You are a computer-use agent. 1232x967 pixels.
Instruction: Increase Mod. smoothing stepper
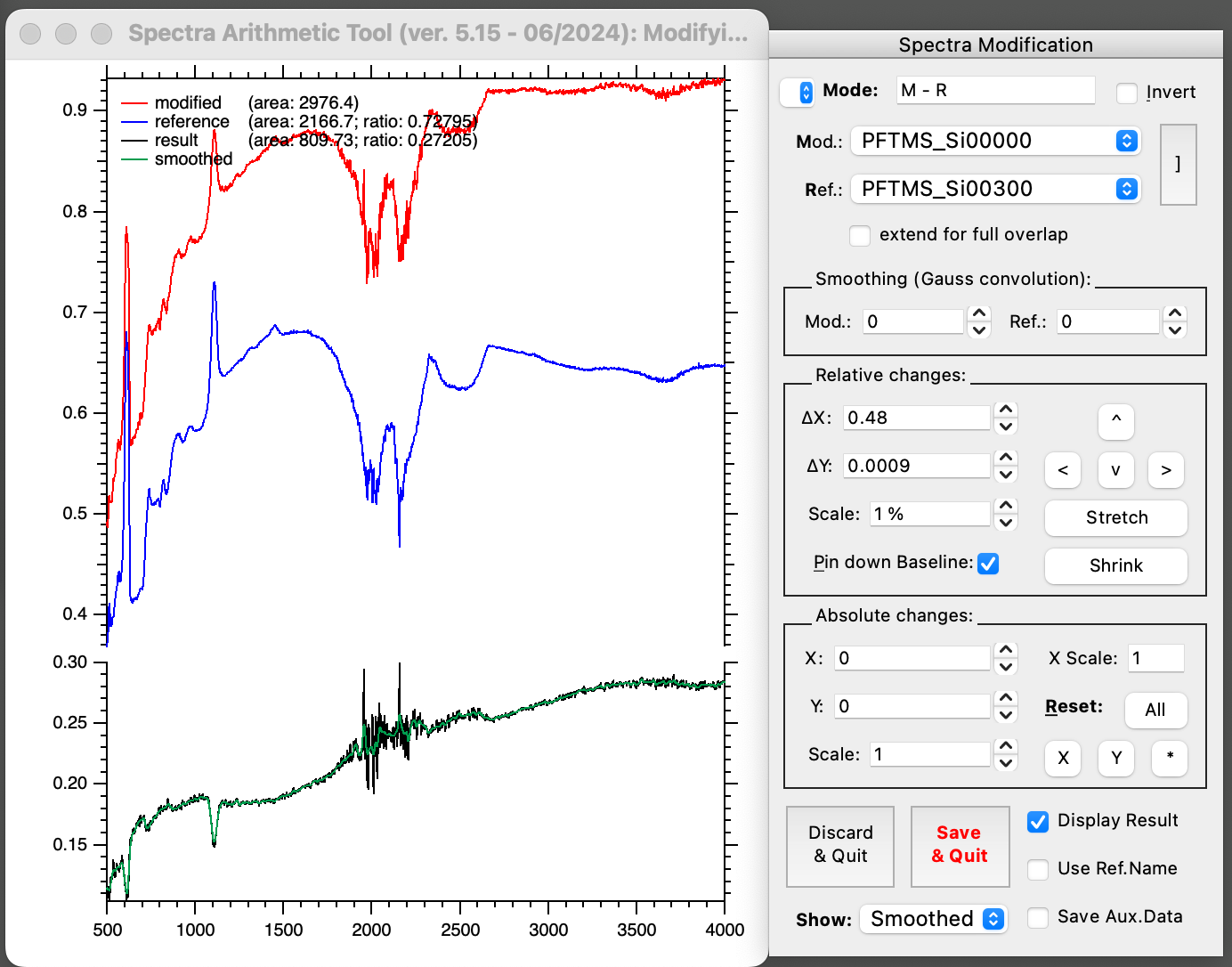pyautogui.click(x=979, y=313)
